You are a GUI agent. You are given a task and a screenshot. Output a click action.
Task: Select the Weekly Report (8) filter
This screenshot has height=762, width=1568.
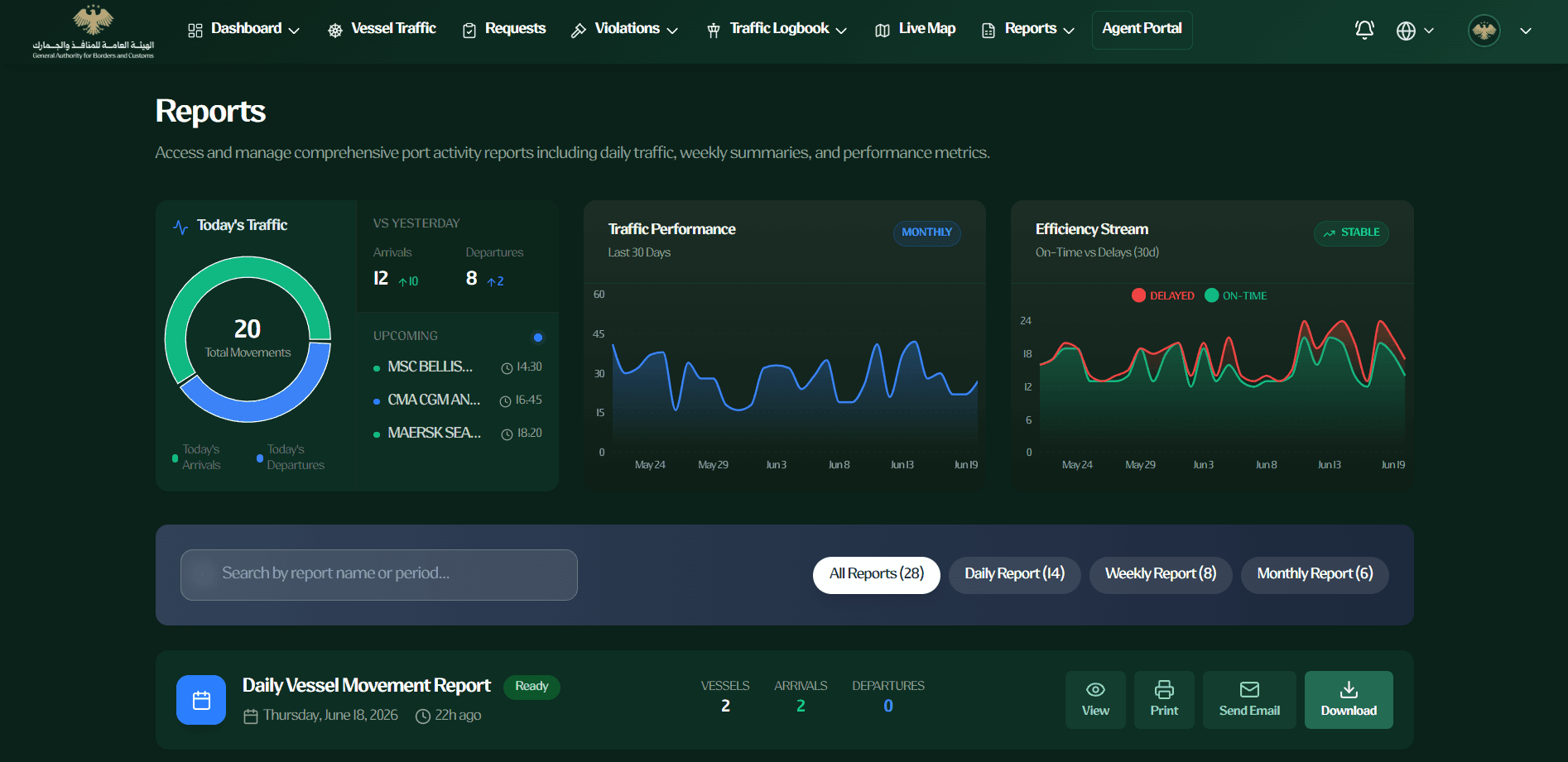1161,575
